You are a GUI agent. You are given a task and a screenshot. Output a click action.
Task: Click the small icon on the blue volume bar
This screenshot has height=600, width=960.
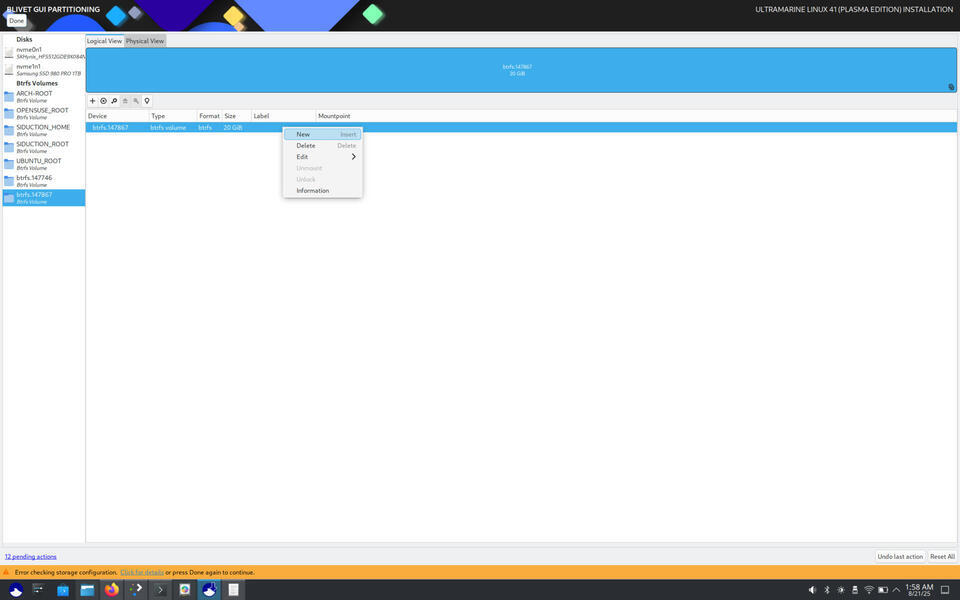[x=951, y=87]
